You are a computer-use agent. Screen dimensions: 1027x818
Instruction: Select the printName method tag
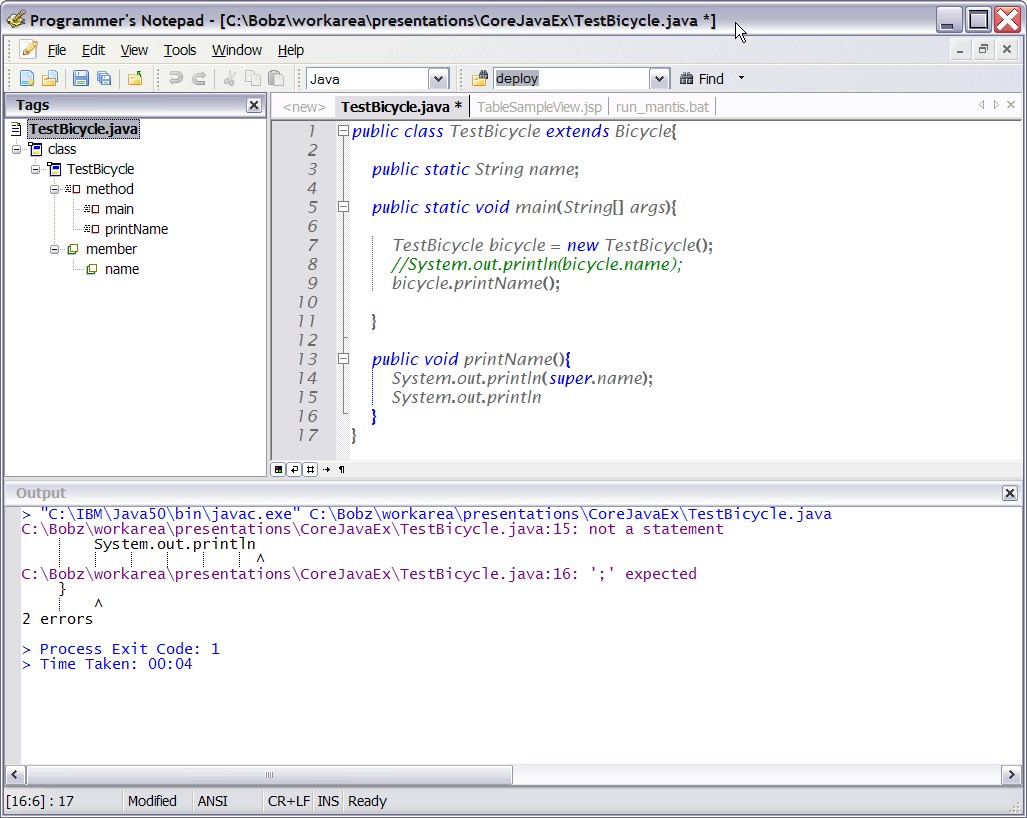coord(136,229)
